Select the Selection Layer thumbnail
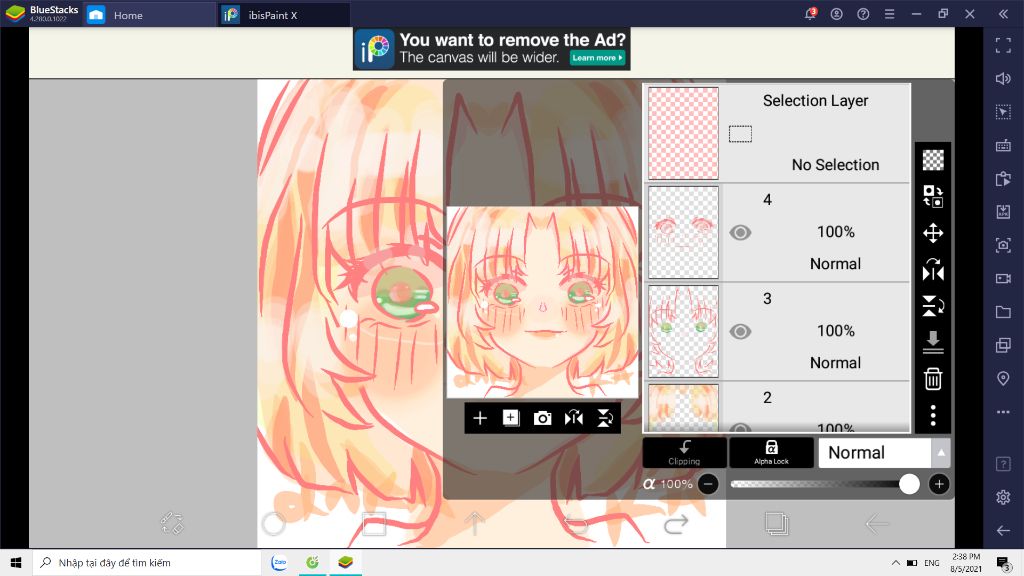 coord(683,133)
